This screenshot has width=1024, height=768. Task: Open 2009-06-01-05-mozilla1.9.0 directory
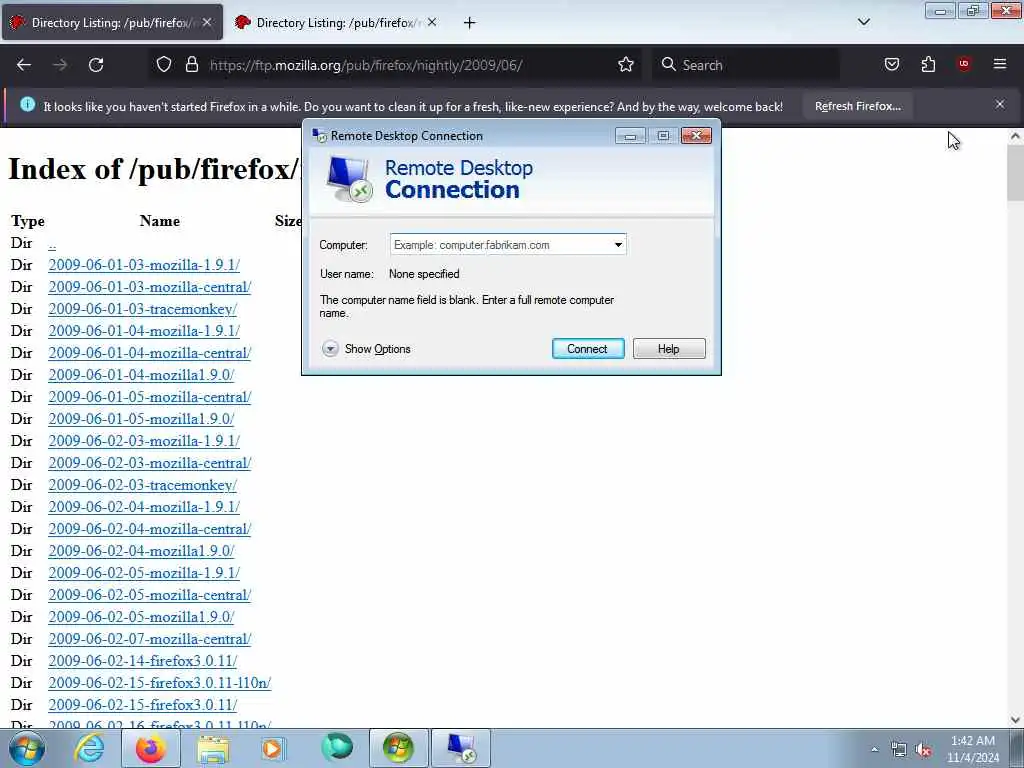141,419
